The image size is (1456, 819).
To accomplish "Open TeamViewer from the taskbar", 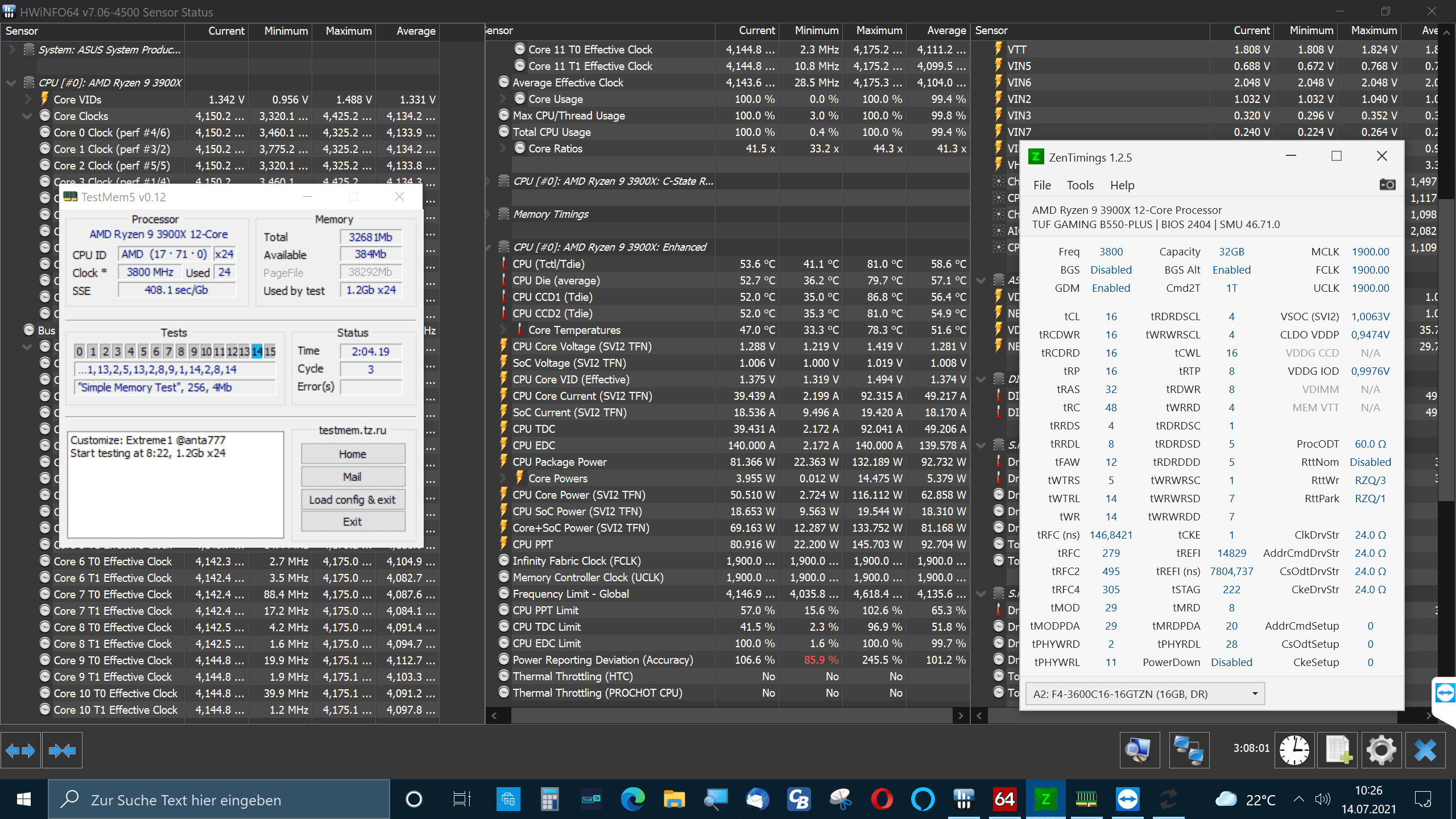I will click(x=1127, y=800).
